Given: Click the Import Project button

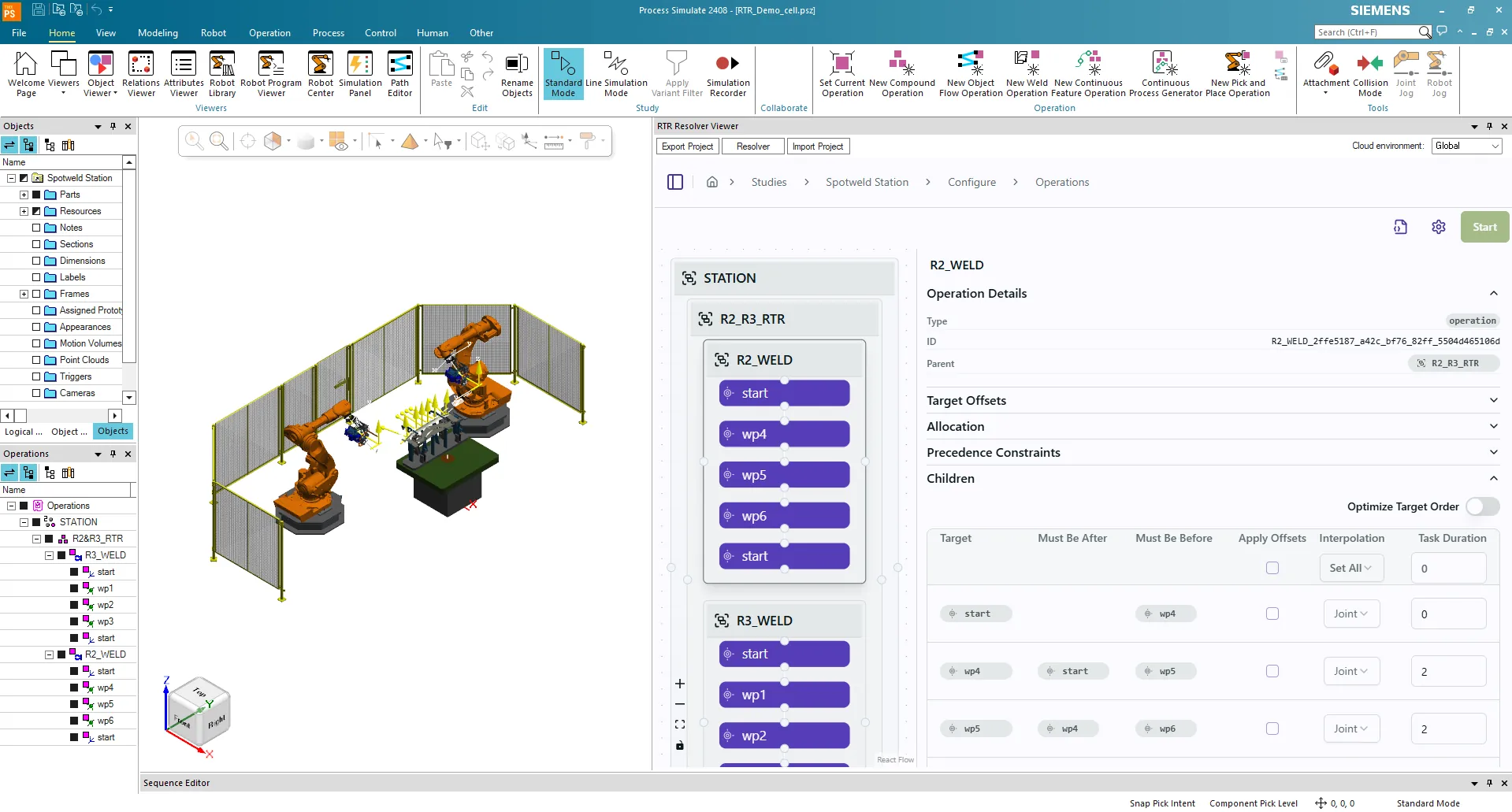Looking at the screenshot, I should (x=818, y=146).
